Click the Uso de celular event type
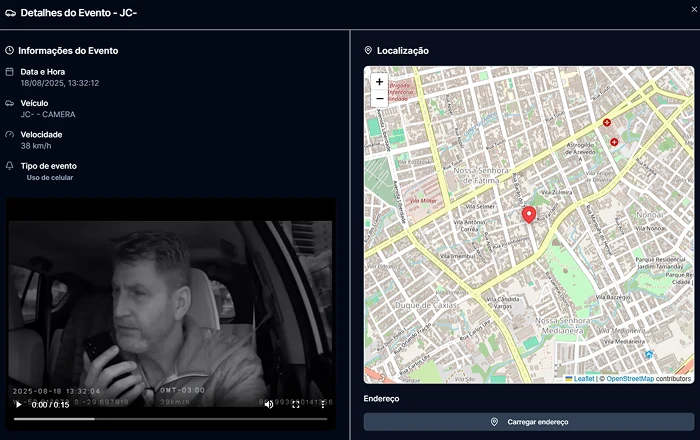700x440 pixels. click(50, 178)
